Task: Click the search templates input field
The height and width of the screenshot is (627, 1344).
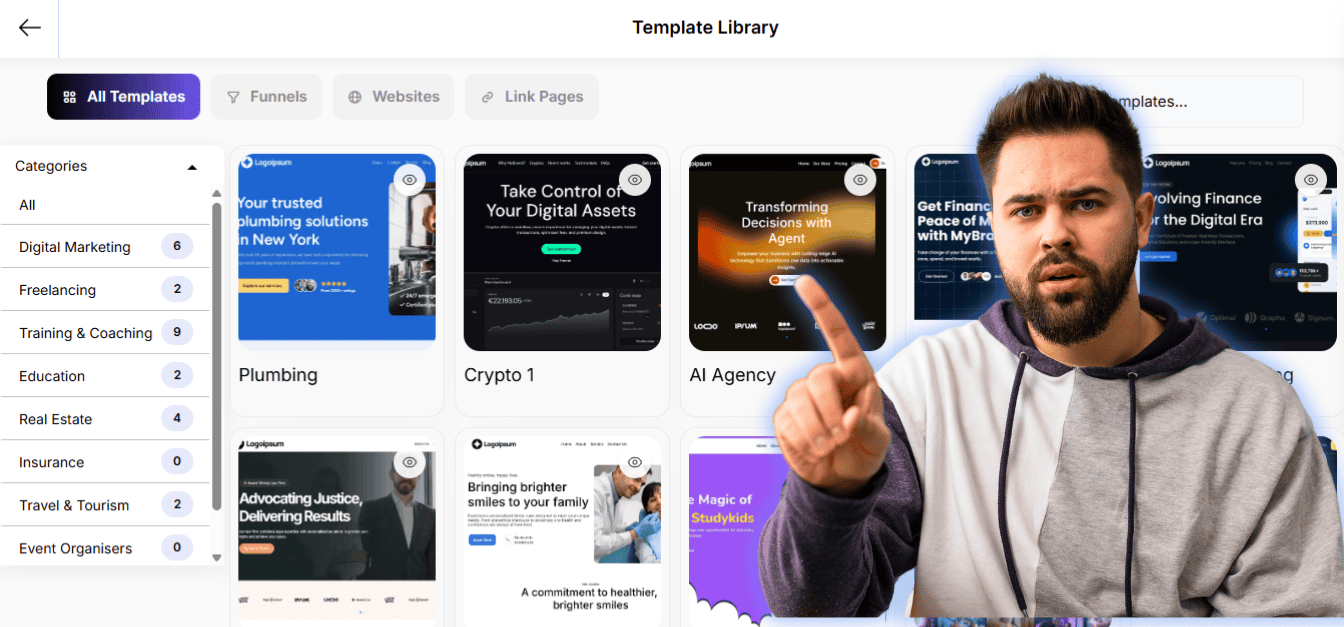Action: 1153,102
